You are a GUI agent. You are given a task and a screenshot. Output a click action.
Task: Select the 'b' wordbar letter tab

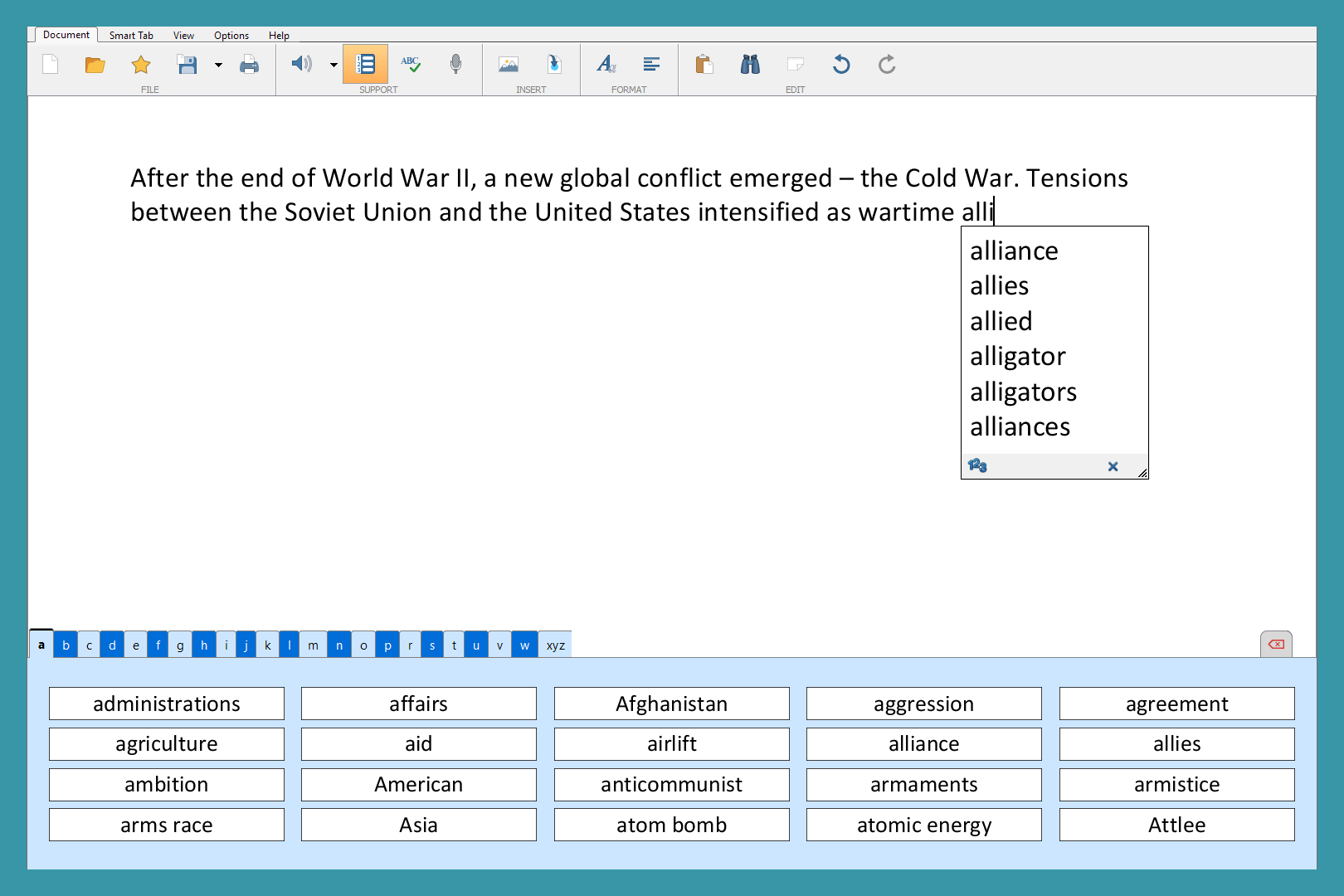(x=66, y=645)
